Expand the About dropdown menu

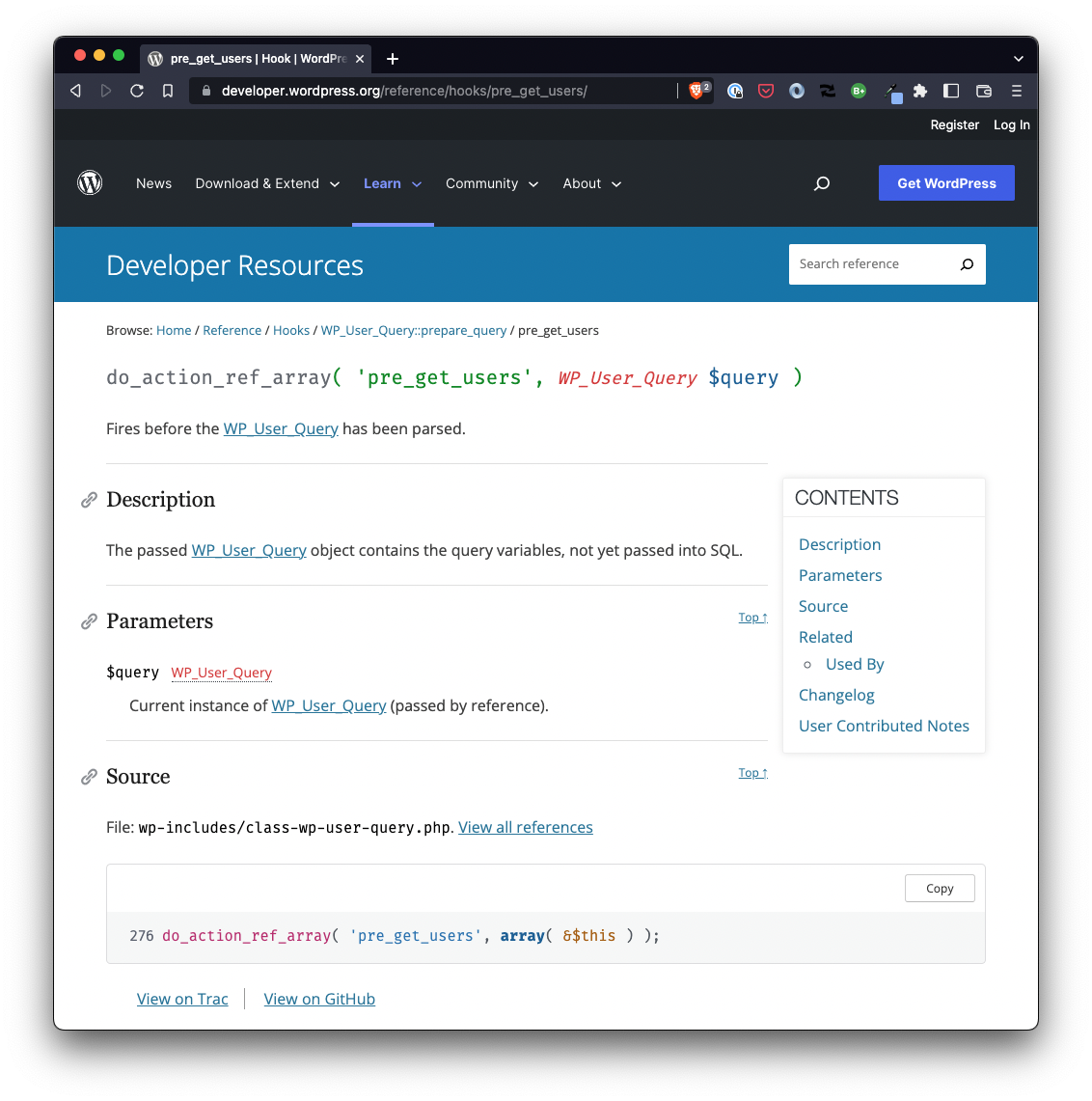591,183
